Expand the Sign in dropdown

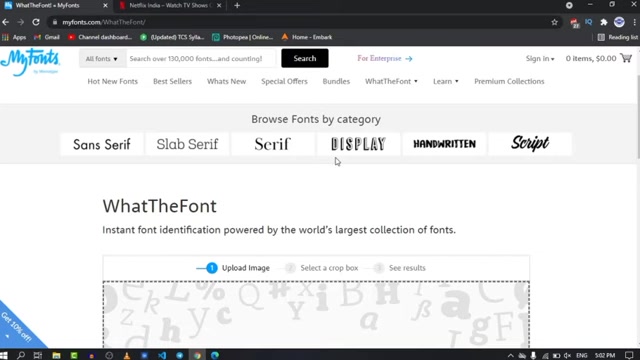point(540,58)
